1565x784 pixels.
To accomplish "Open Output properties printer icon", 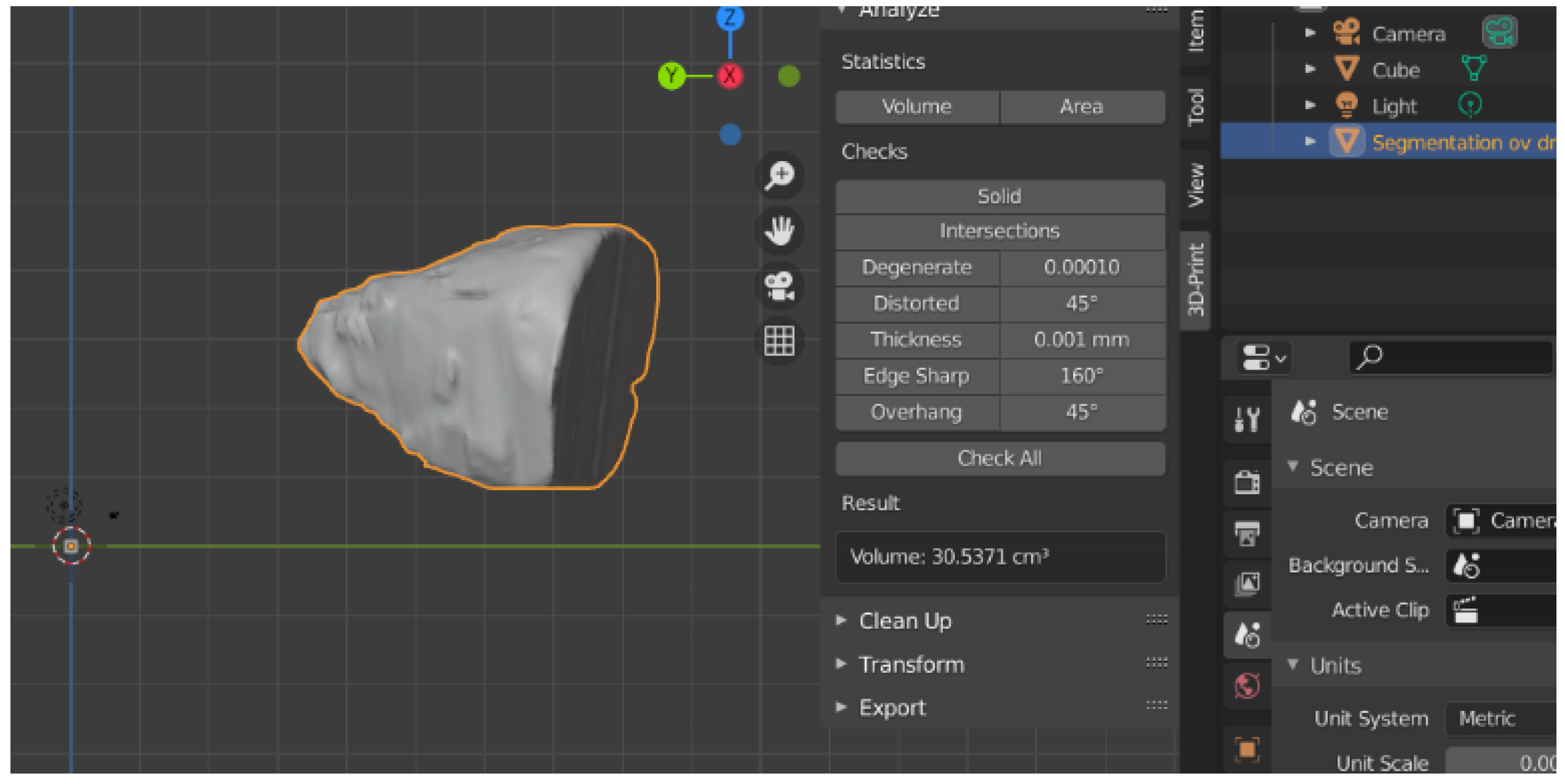I will (x=1247, y=533).
